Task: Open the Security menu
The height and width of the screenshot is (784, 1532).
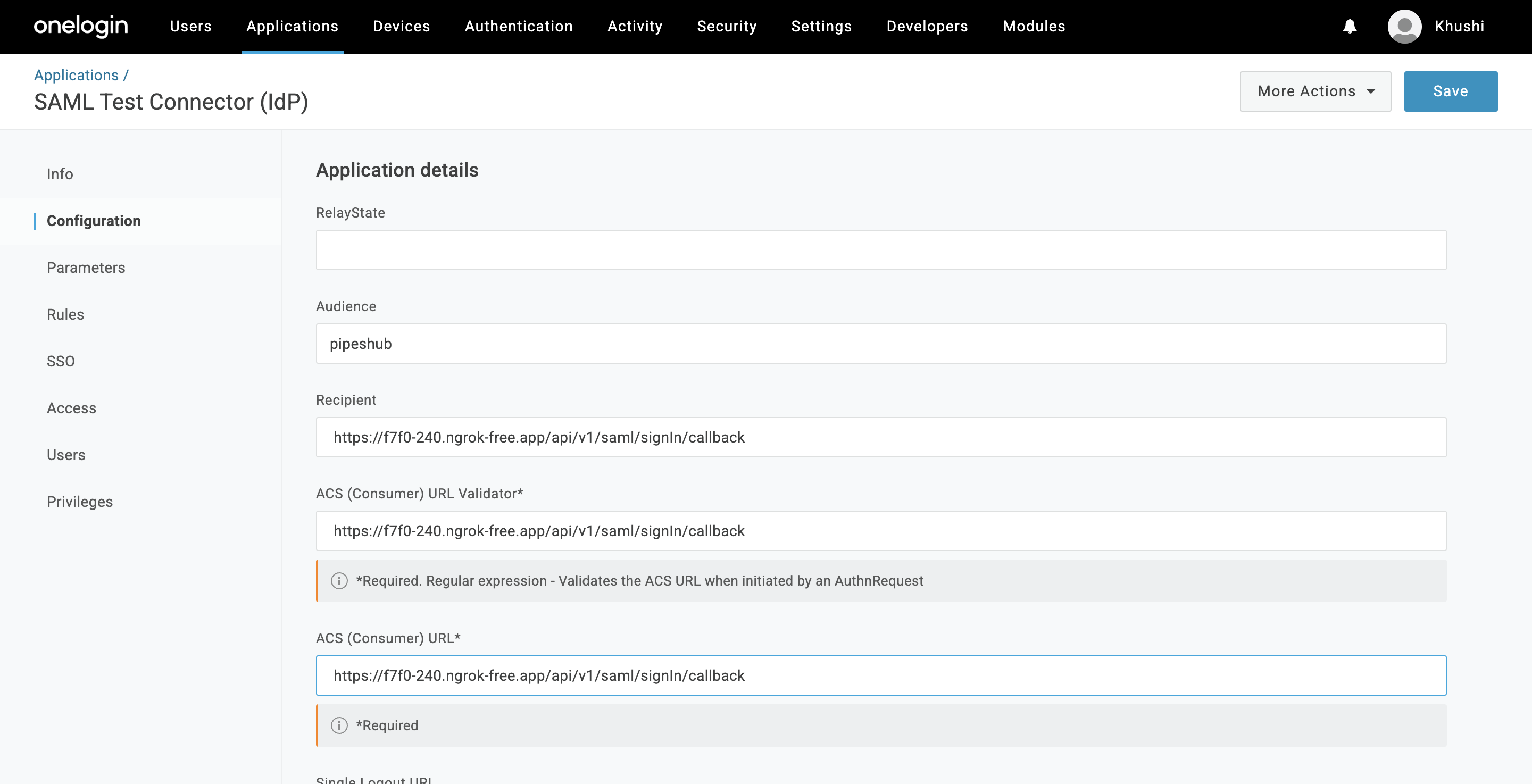Action: pyautogui.click(x=726, y=26)
